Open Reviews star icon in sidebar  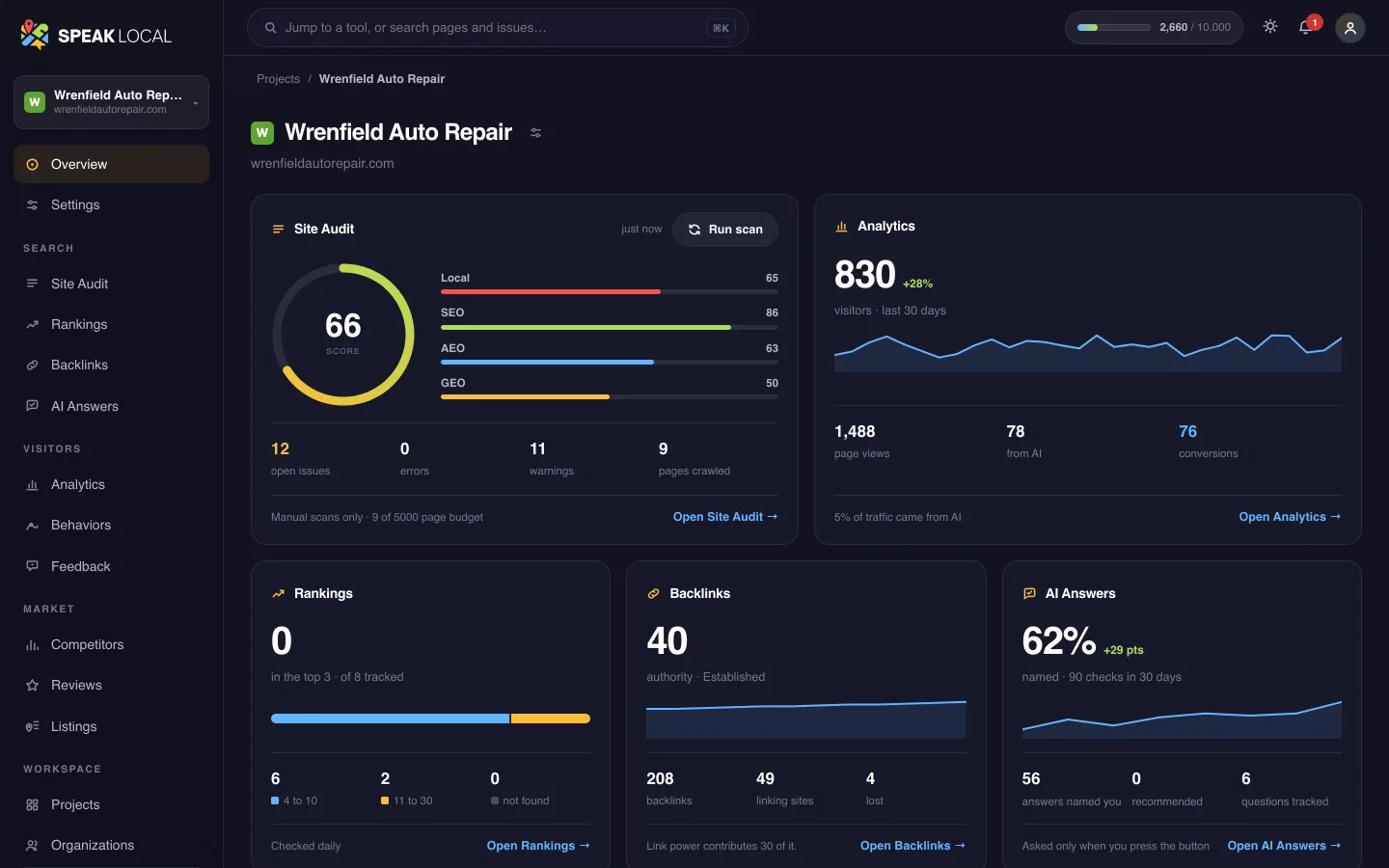32,686
